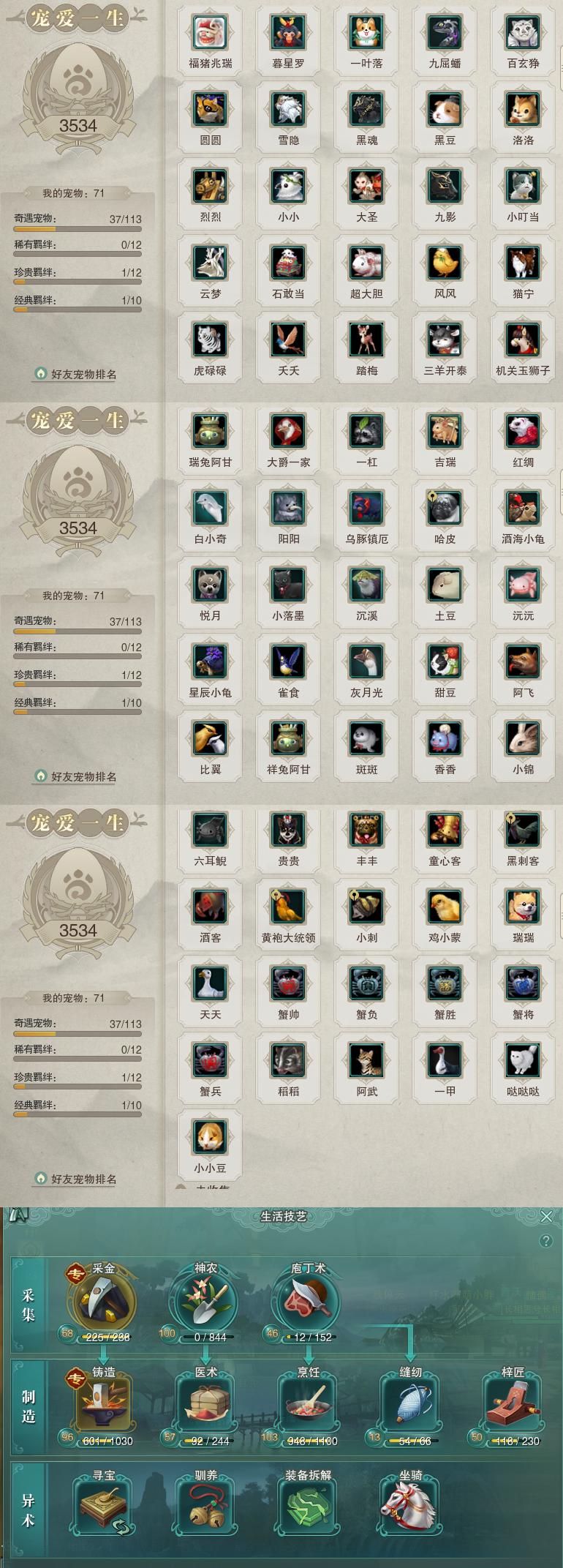Switch to the 采集 category tab
This screenshot has height=1568, width=563.
click(x=29, y=1305)
